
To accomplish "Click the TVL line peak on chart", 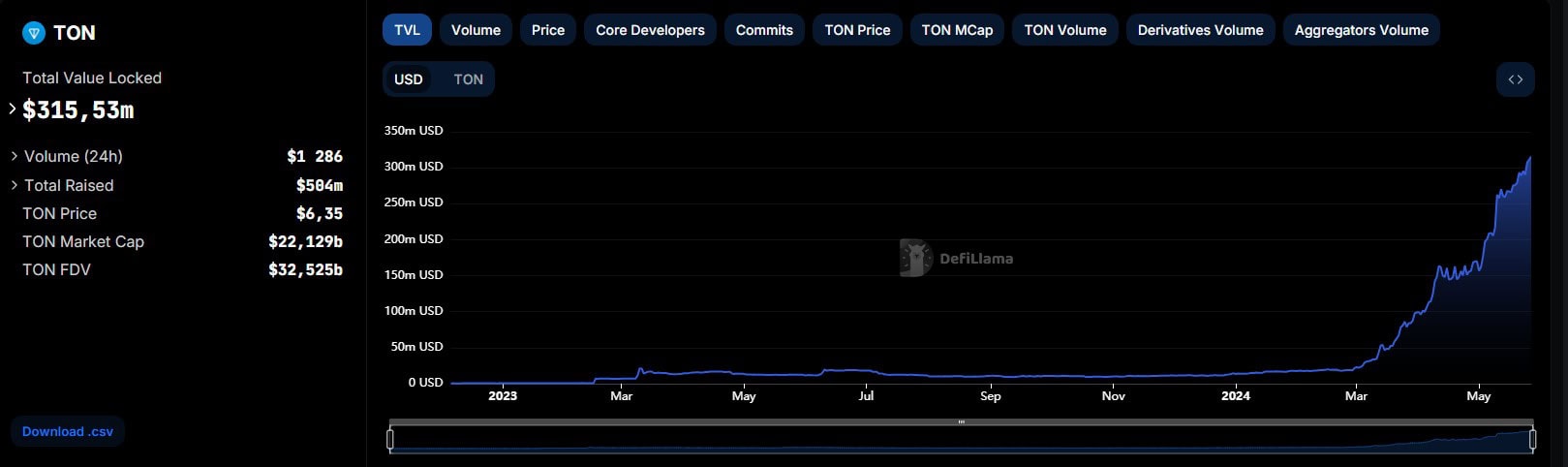I will [1529, 157].
